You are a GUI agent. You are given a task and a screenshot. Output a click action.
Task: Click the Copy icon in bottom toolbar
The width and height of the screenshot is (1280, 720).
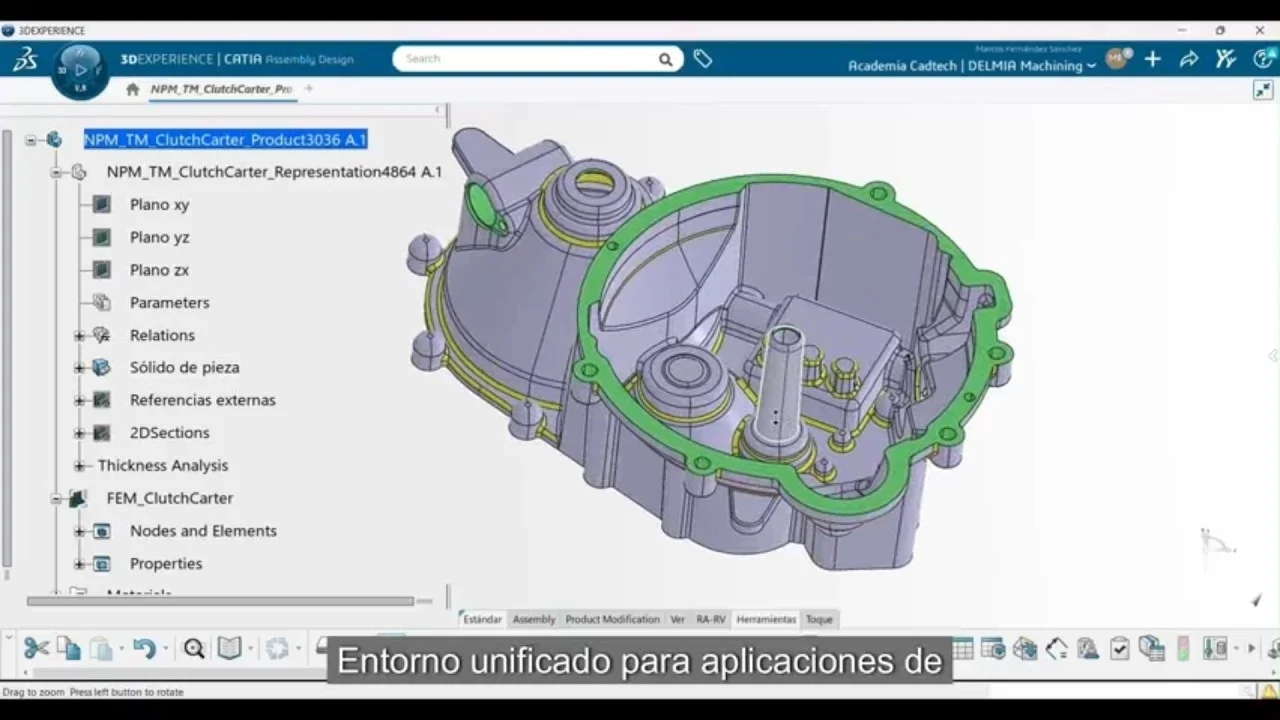tap(69, 648)
